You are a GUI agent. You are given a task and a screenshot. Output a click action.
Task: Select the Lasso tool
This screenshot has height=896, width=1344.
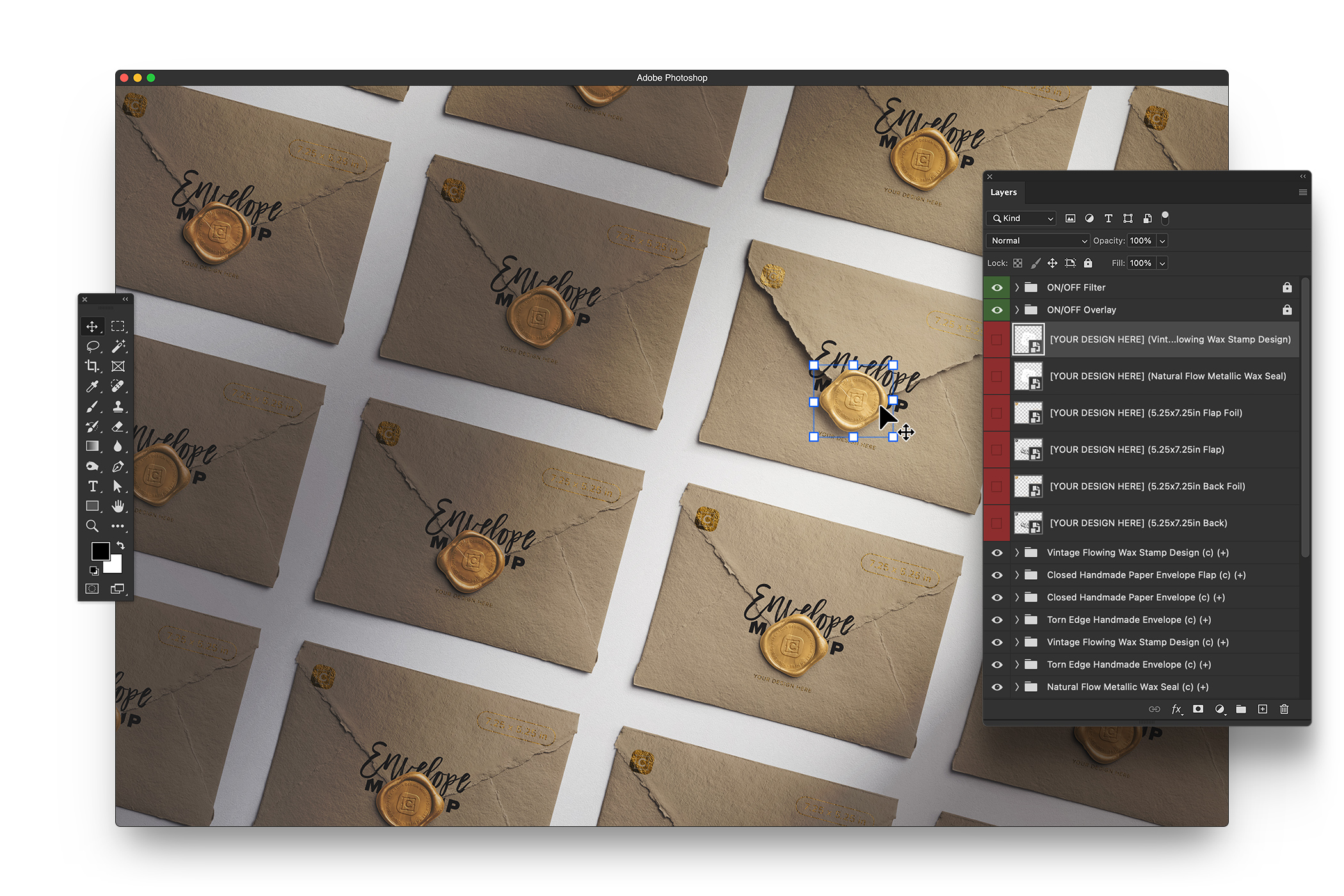(92, 346)
